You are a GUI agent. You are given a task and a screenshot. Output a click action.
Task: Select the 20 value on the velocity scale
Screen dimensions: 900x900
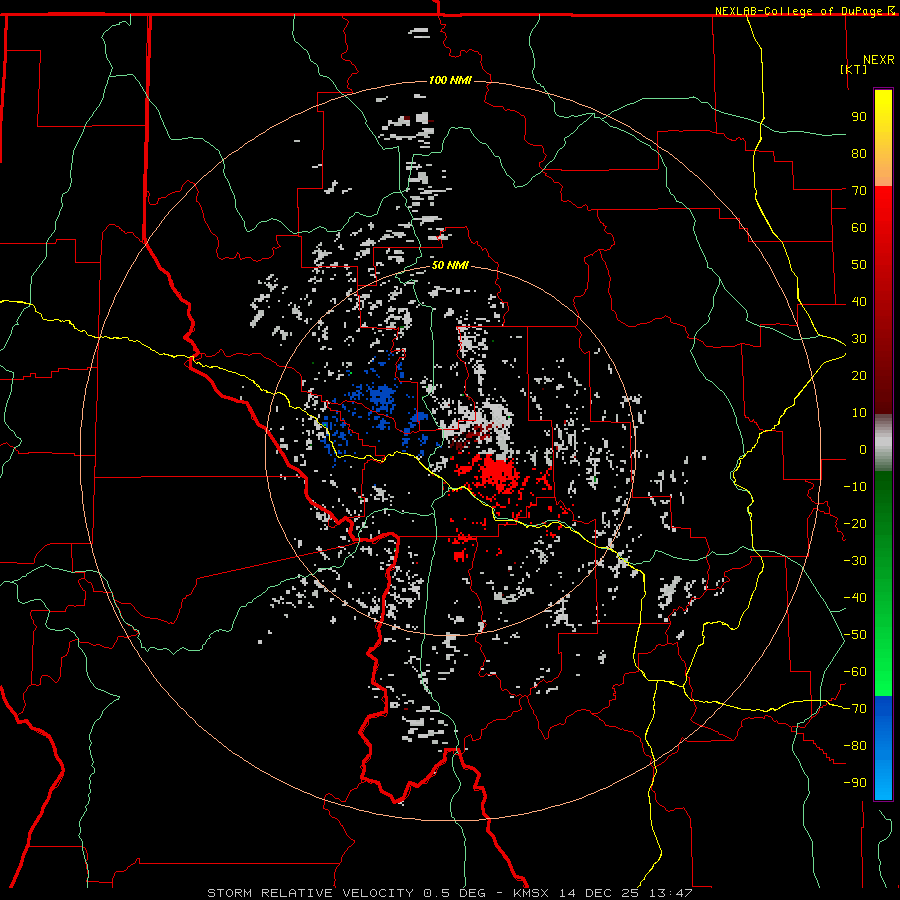point(859,375)
